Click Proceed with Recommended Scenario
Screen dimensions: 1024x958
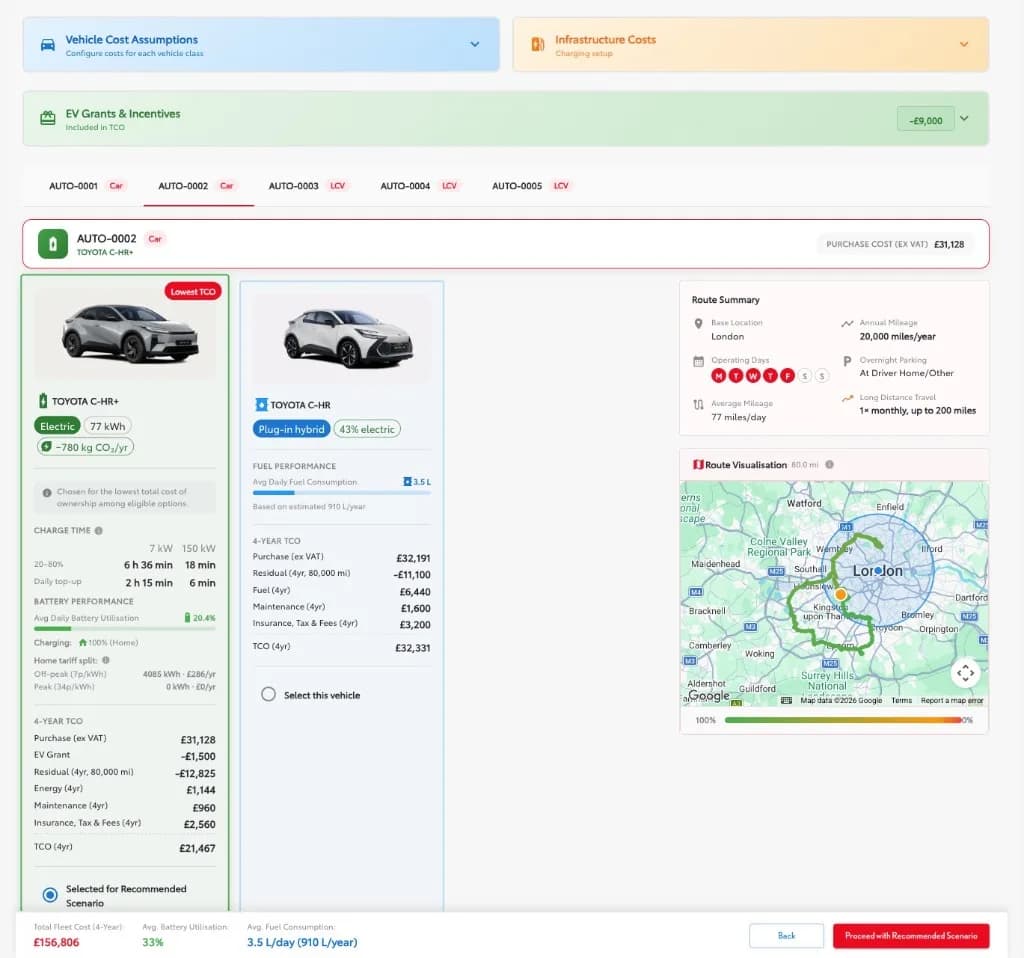coord(911,936)
